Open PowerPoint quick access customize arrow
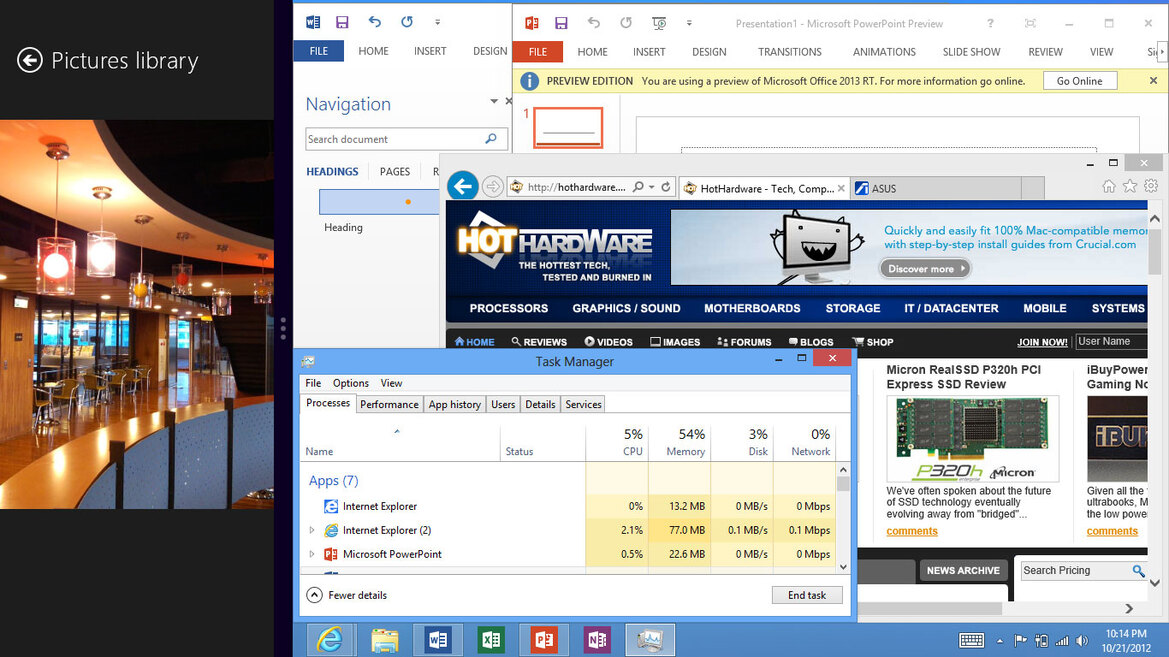This screenshot has height=657, width=1169. pyautogui.click(x=689, y=23)
